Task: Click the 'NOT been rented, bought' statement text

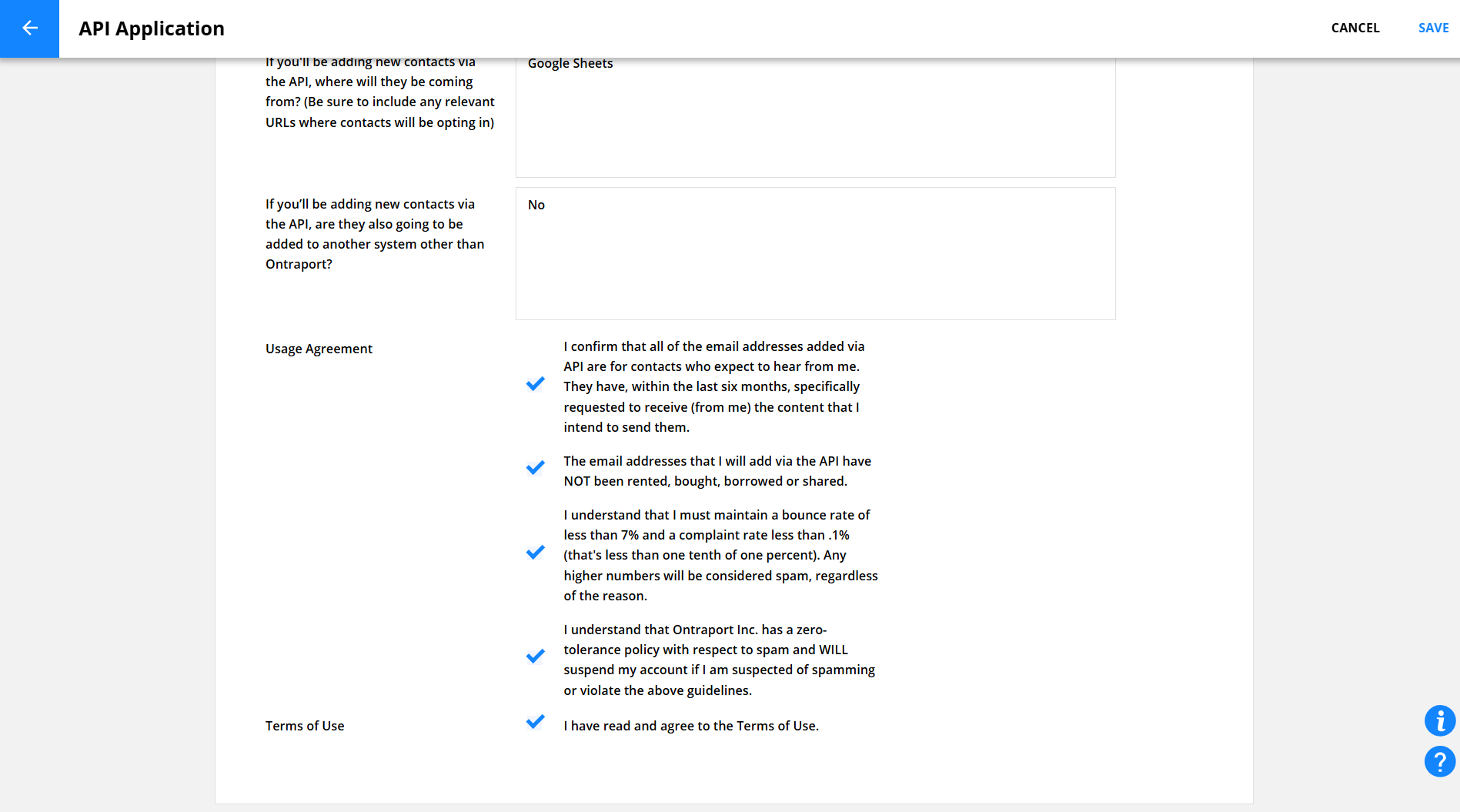Action: tap(717, 471)
